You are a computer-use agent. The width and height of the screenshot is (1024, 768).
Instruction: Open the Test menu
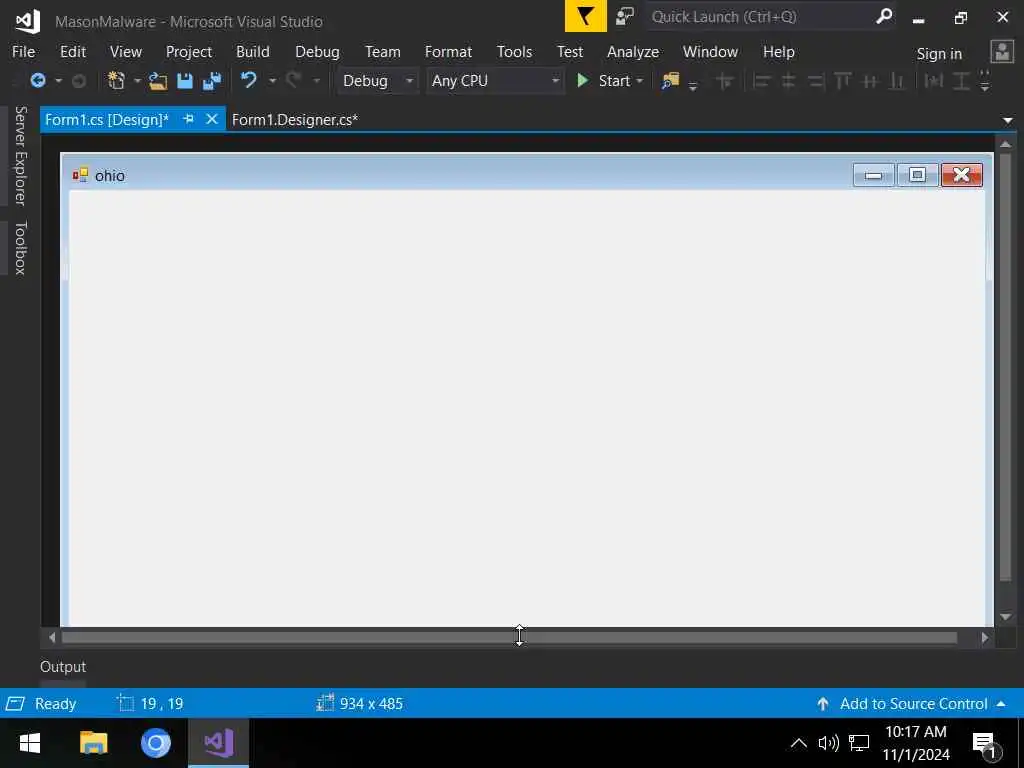569,52
